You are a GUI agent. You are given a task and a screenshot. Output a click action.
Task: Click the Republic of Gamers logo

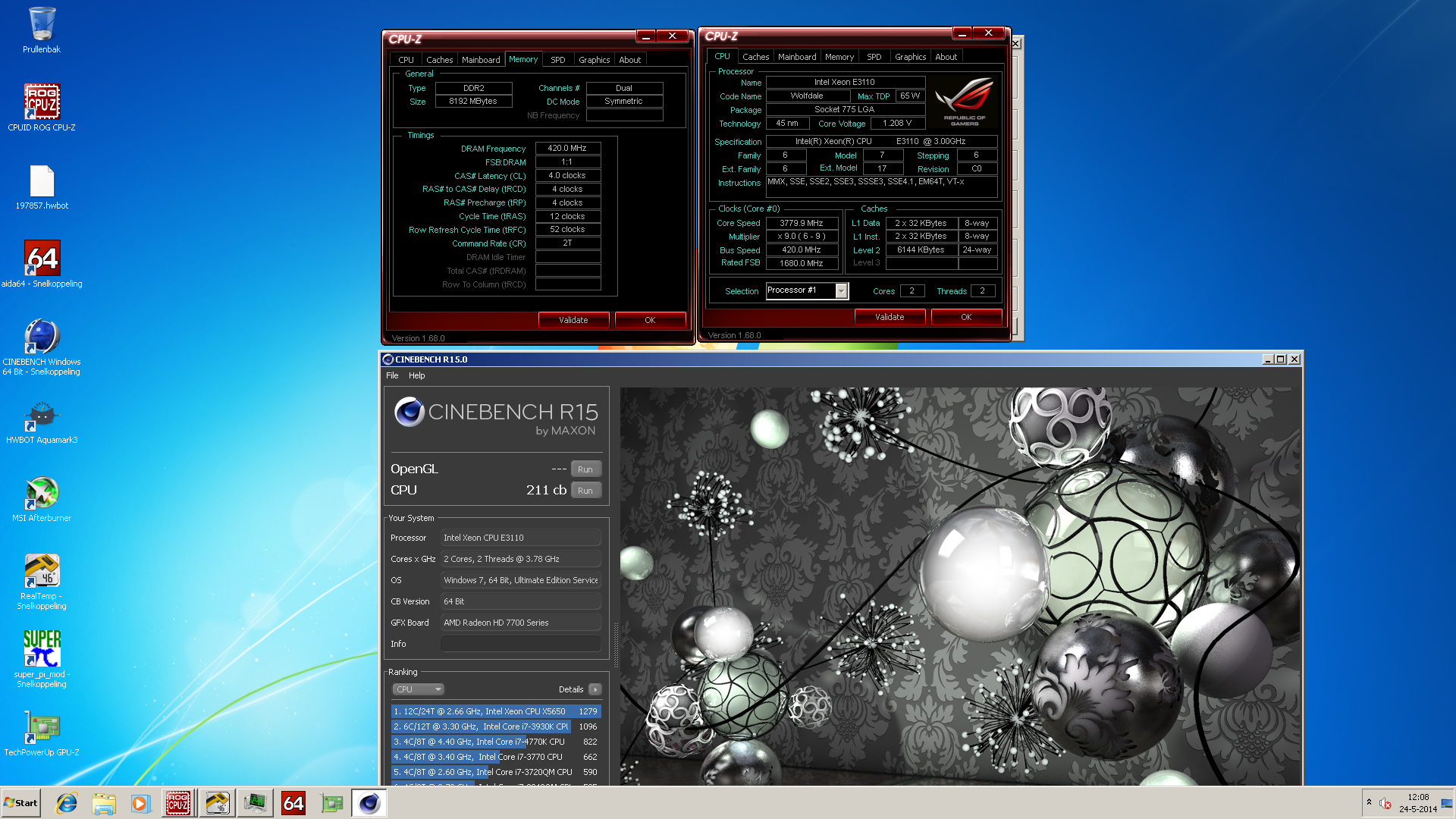tap(965, 102)
